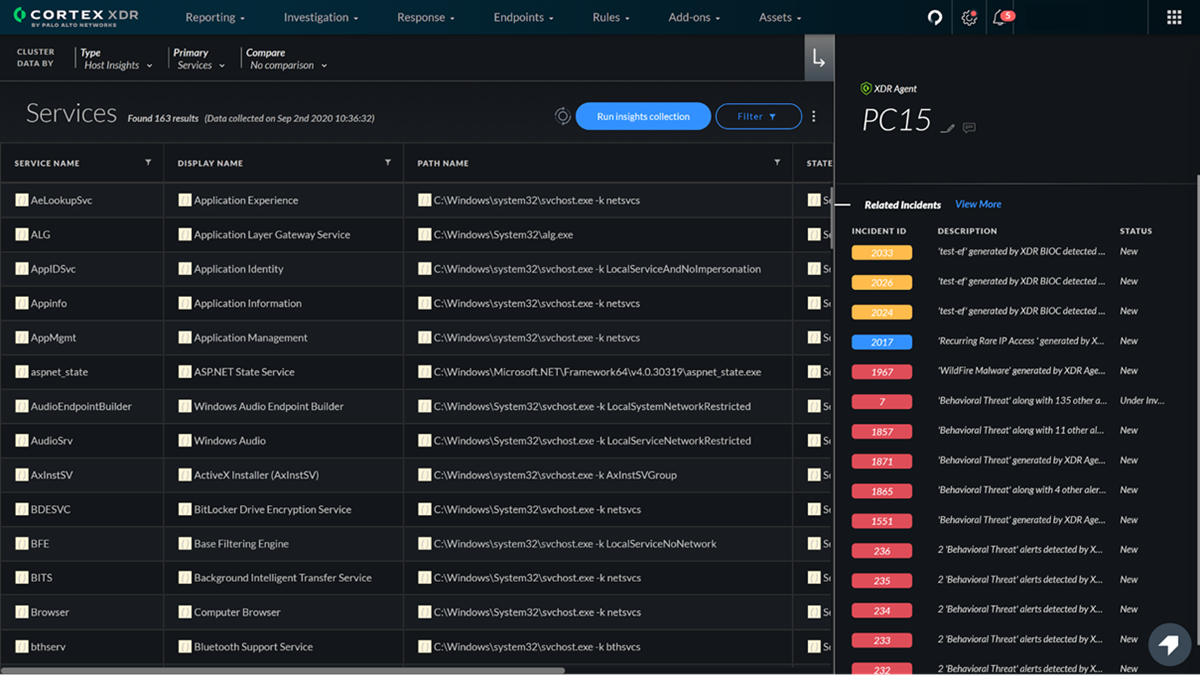Open the Endpoints menu
The height and width of the screenshot is (675, 1200).
[x=524, y=17]
